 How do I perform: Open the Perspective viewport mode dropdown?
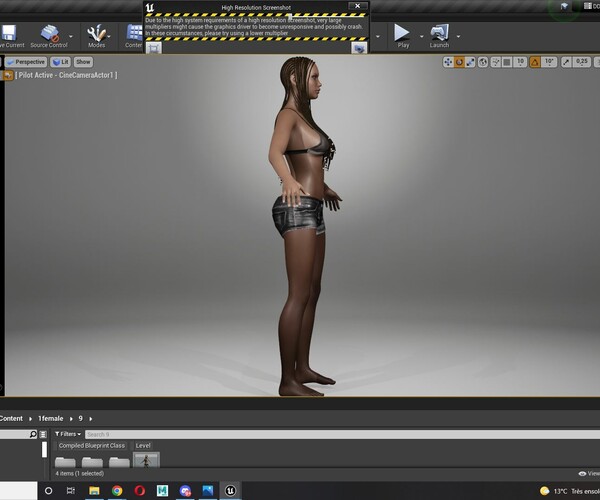(x=26, y=62)
